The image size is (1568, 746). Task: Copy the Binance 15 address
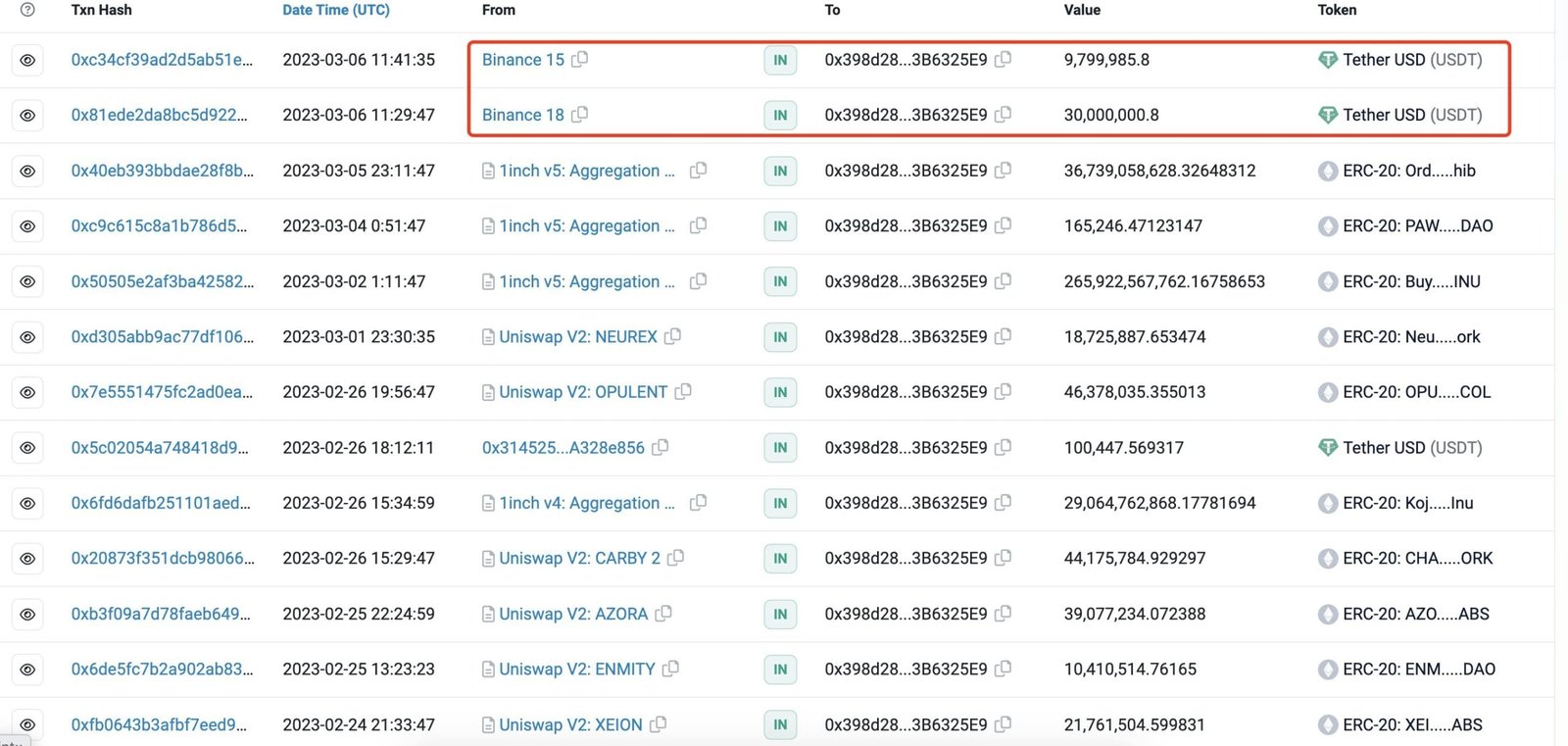580,60
